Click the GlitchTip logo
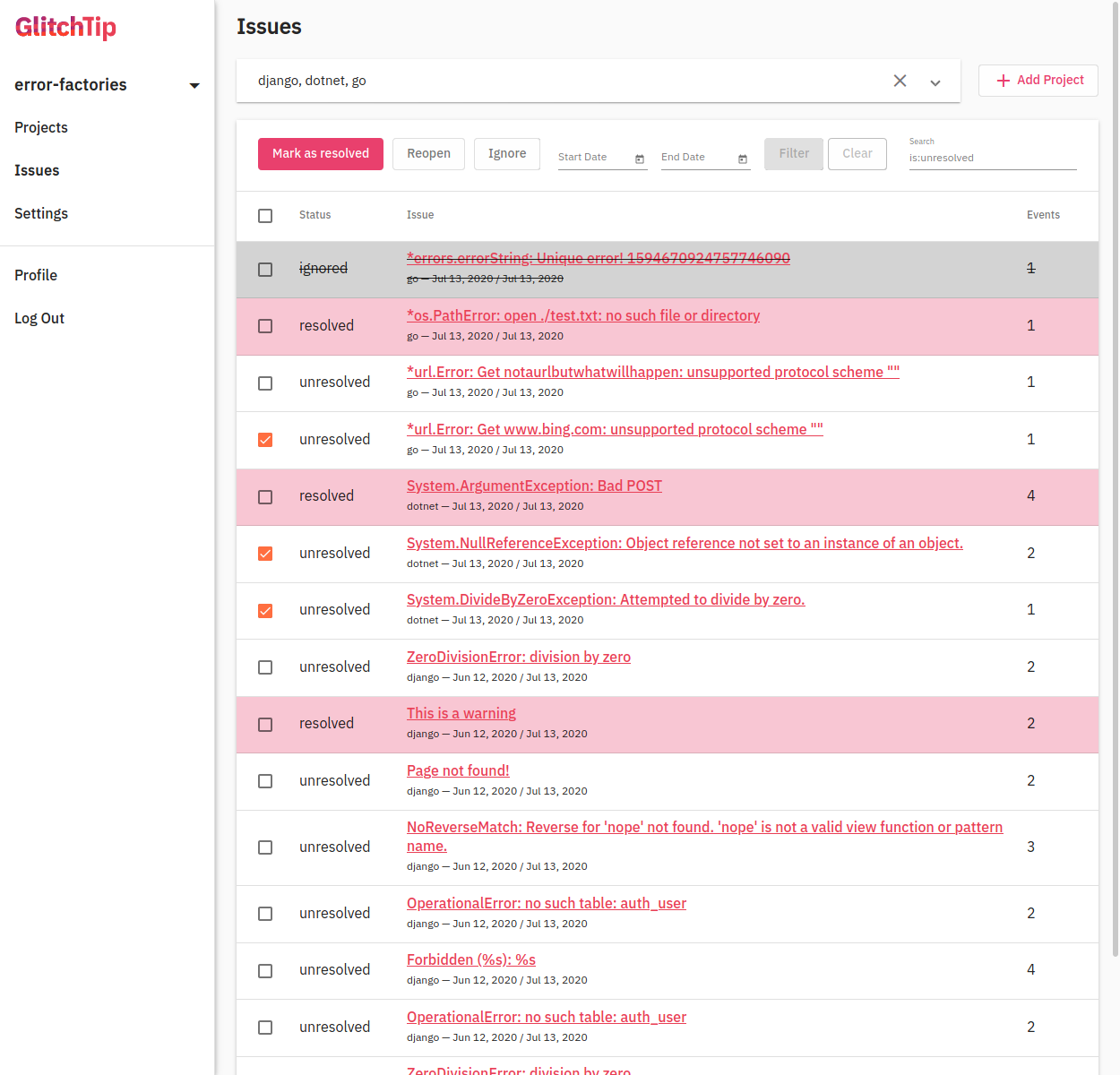This screenshot has width=1120, height=1075. pyautogui.click(x=65, y=27)
